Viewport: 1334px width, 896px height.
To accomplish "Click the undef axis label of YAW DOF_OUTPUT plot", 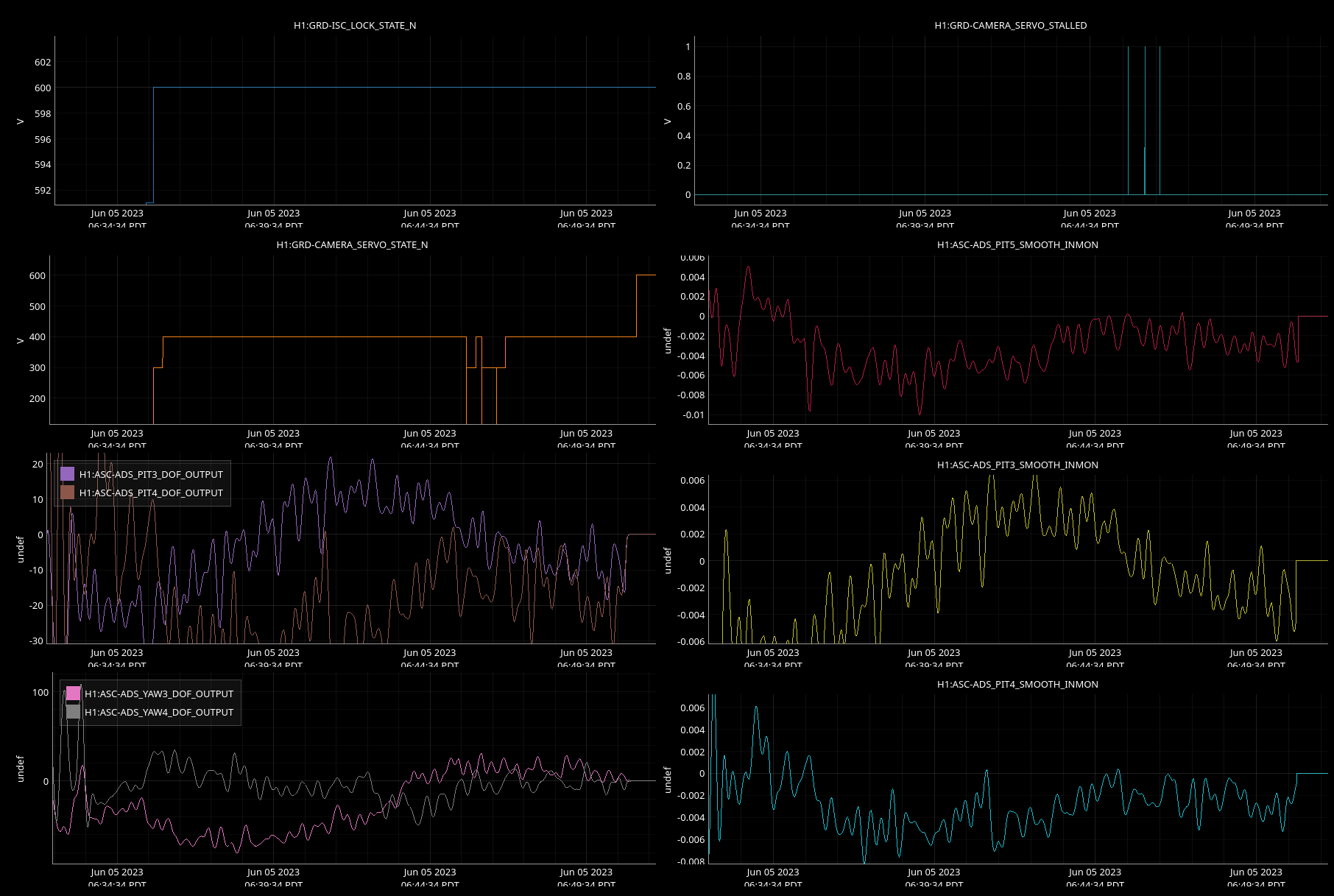I will tap(21, 769).
